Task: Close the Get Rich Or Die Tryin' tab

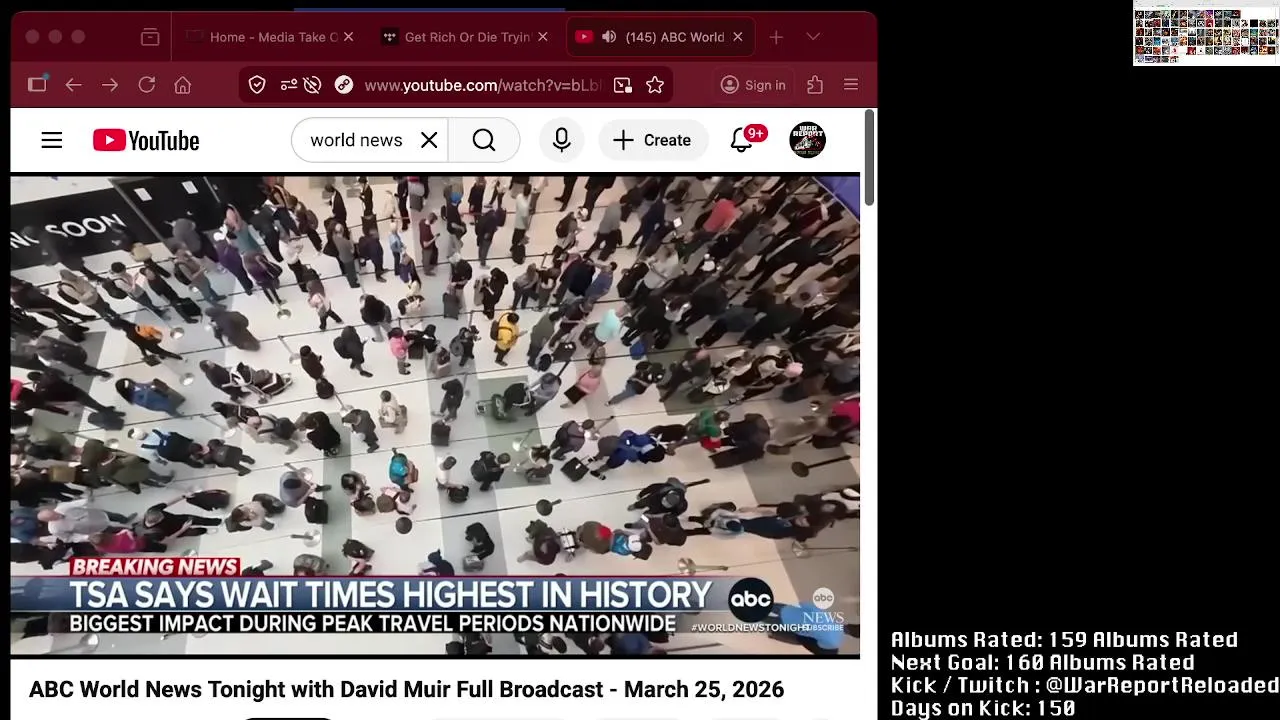Action: tap(543, 37)
